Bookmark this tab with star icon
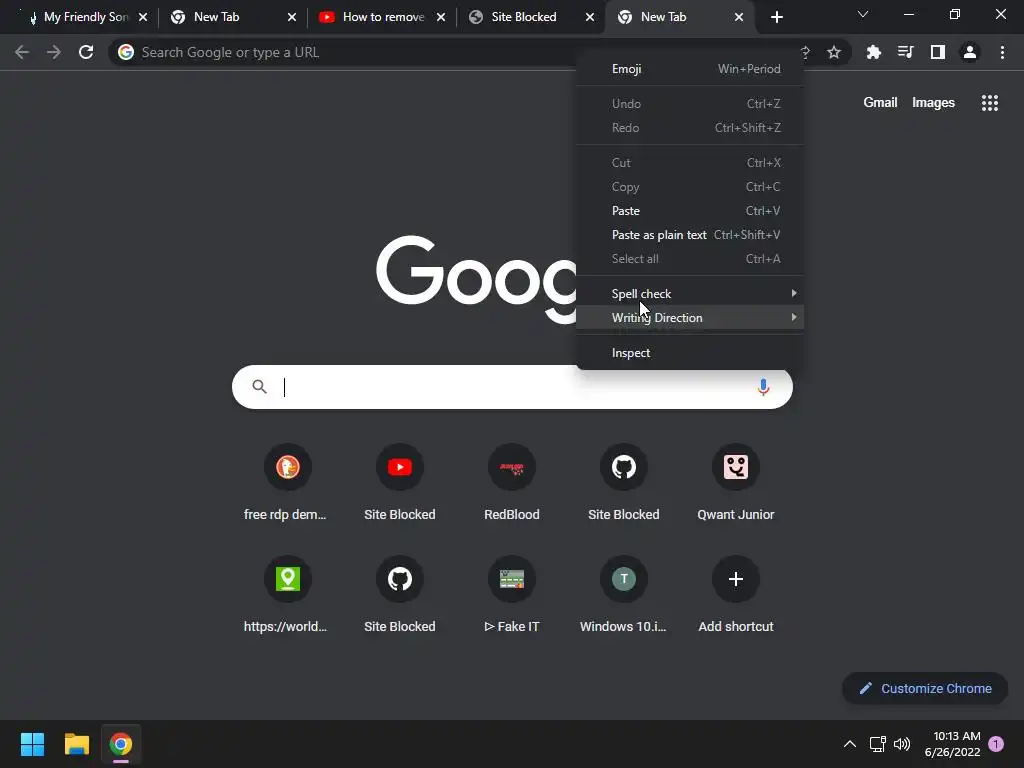 click(x=834, y=52)
